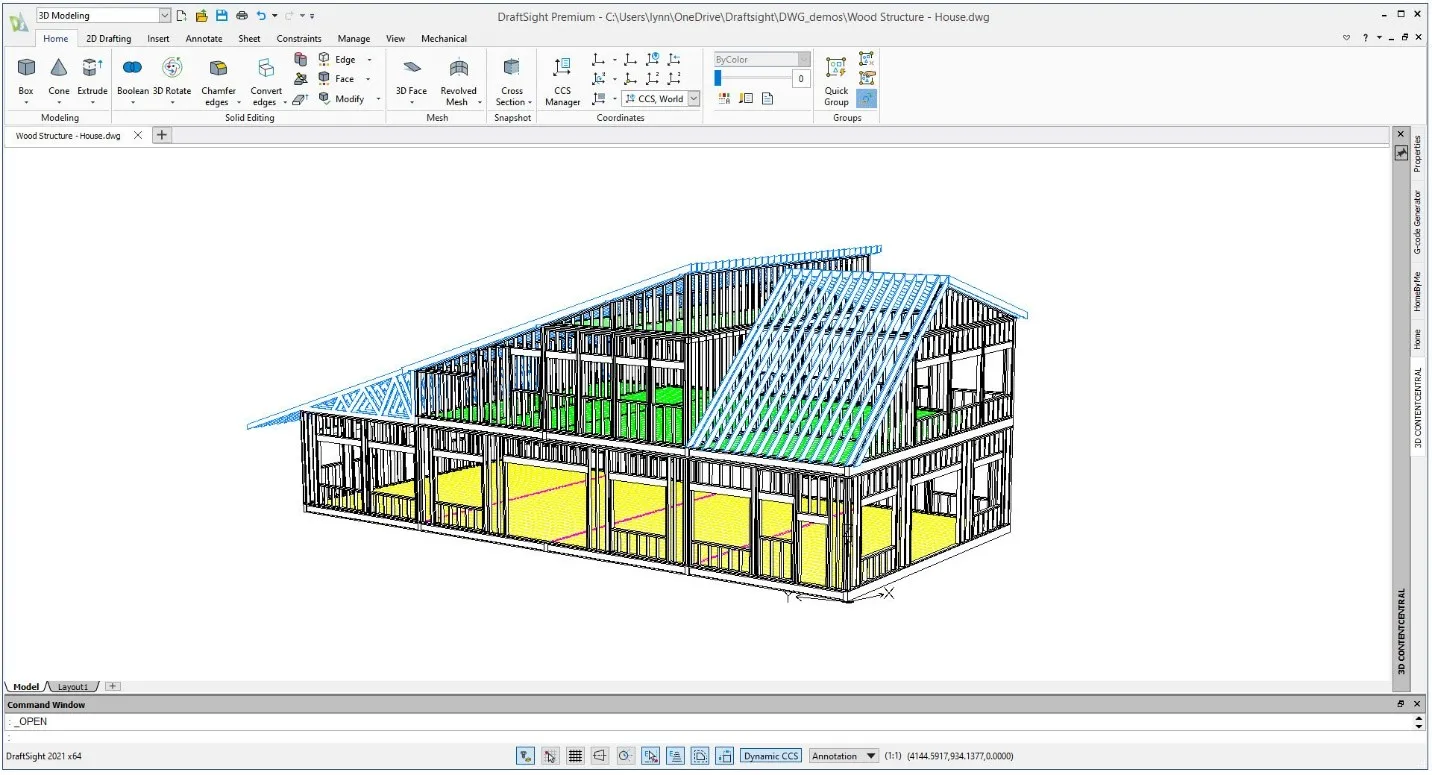This screenshot has width=1432, height=775.
Task: Open the Constraints menu
Action: pos(298,39)
